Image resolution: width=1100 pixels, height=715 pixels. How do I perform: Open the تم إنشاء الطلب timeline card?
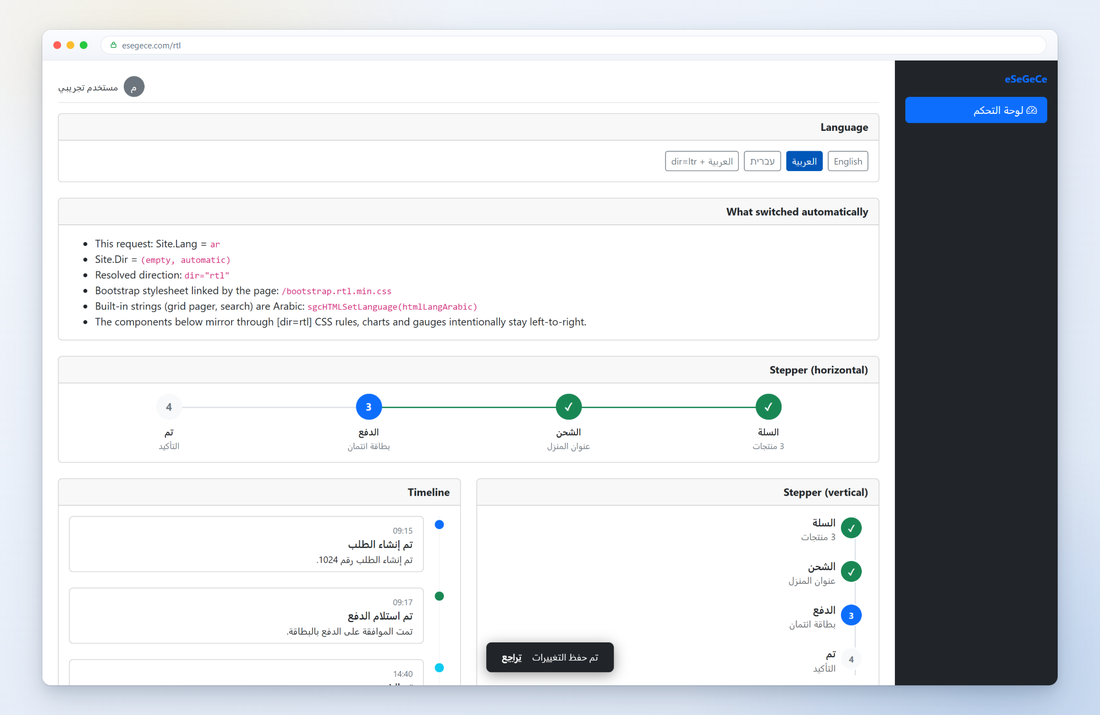point(246,544)
